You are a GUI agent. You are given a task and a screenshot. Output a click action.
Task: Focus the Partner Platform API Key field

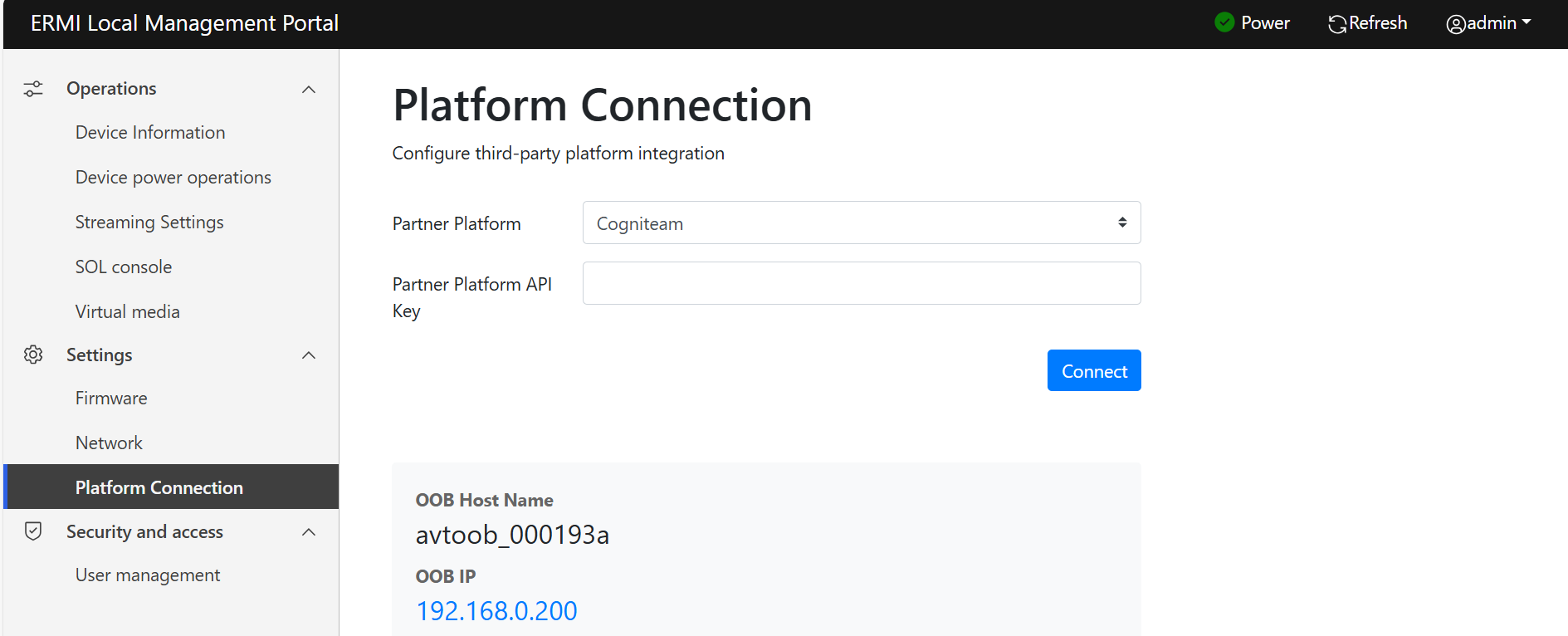[861, 283]
